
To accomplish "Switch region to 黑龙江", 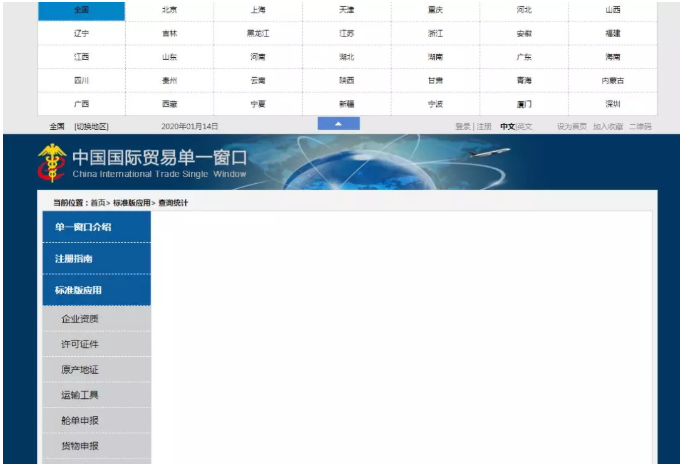I will (258, 33).
